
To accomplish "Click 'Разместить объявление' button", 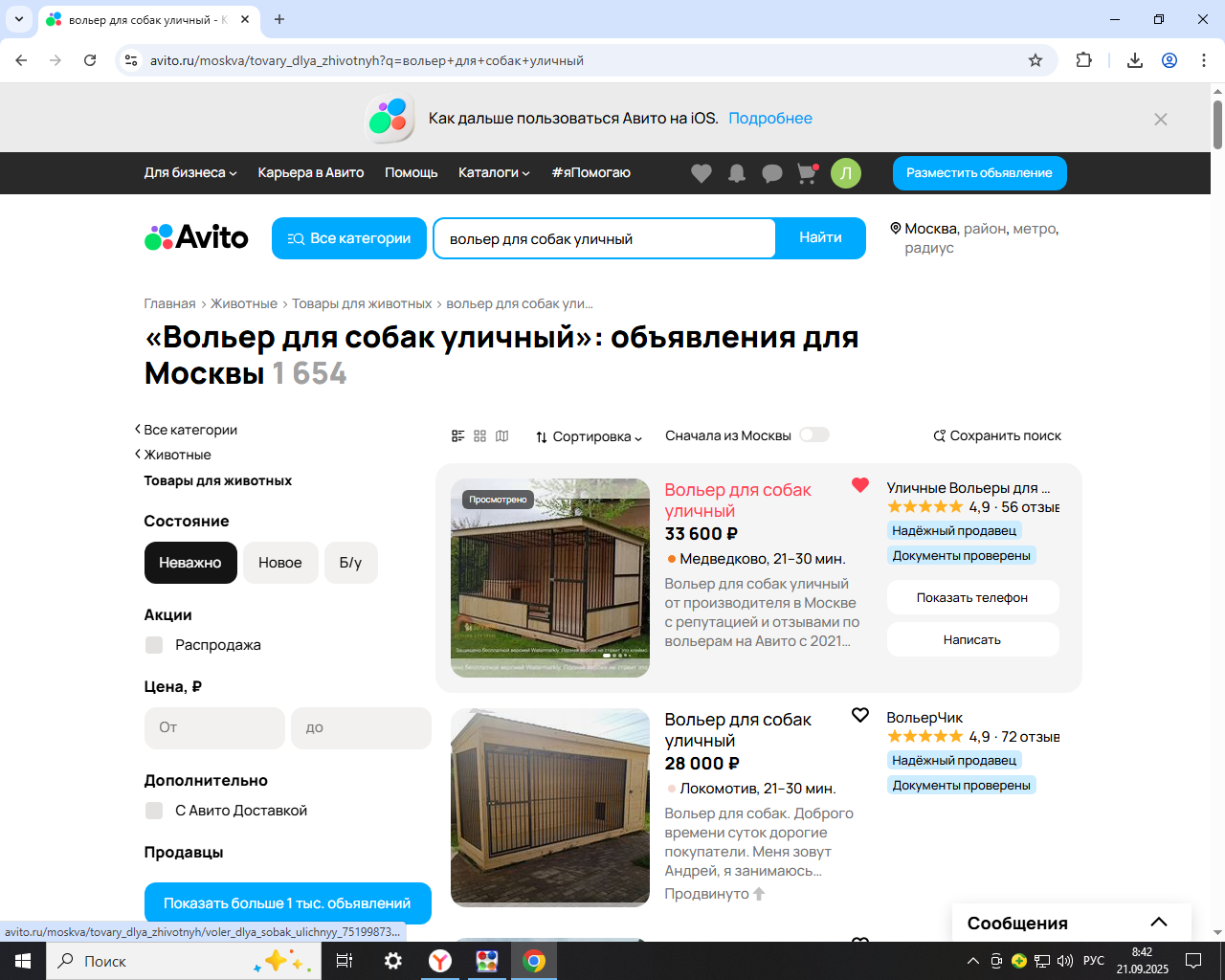I will pyautogui.click(x=980, y=173).
